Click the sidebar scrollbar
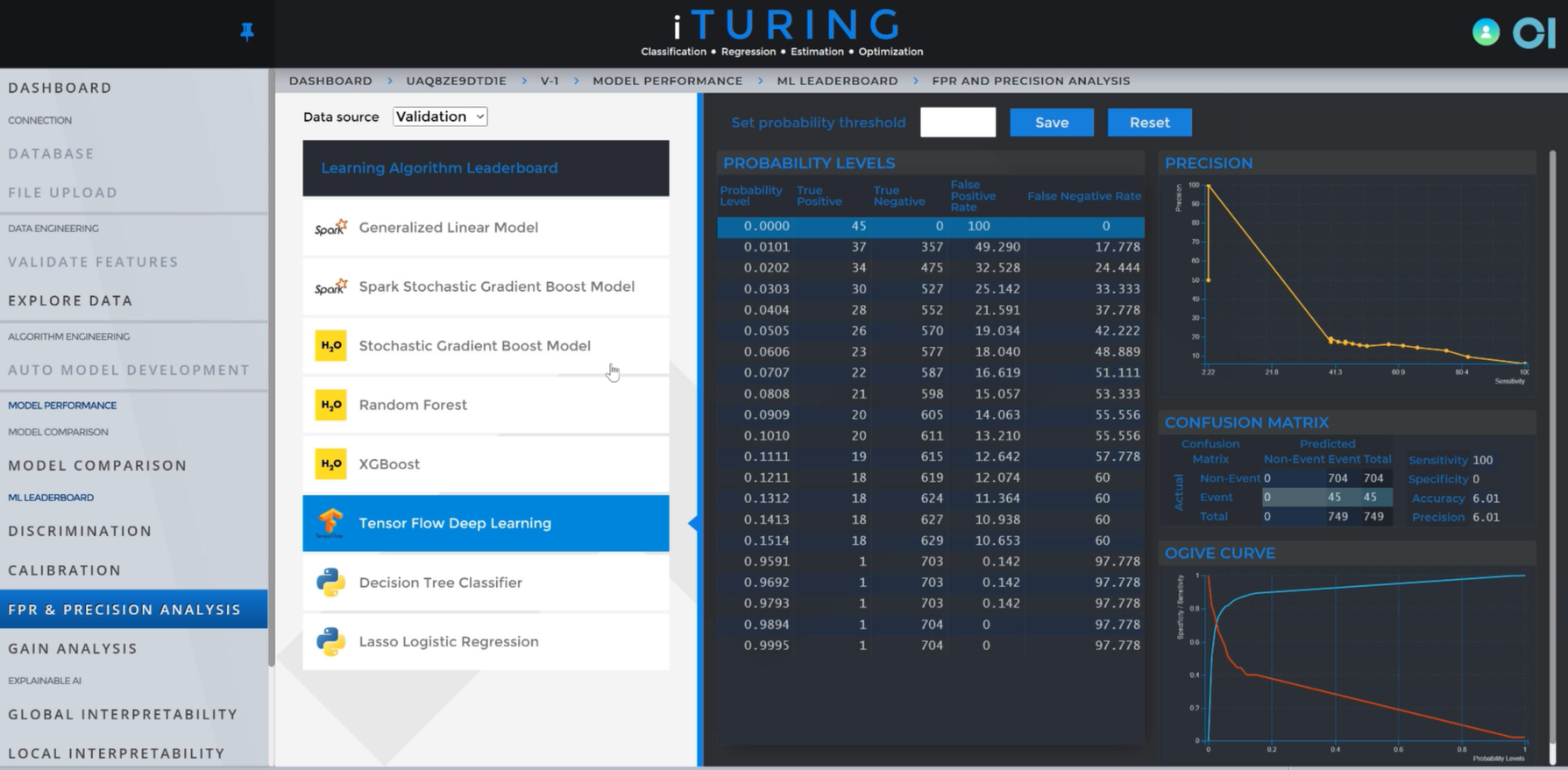The width and height of the screenshot is (1568, 770). 271,368
